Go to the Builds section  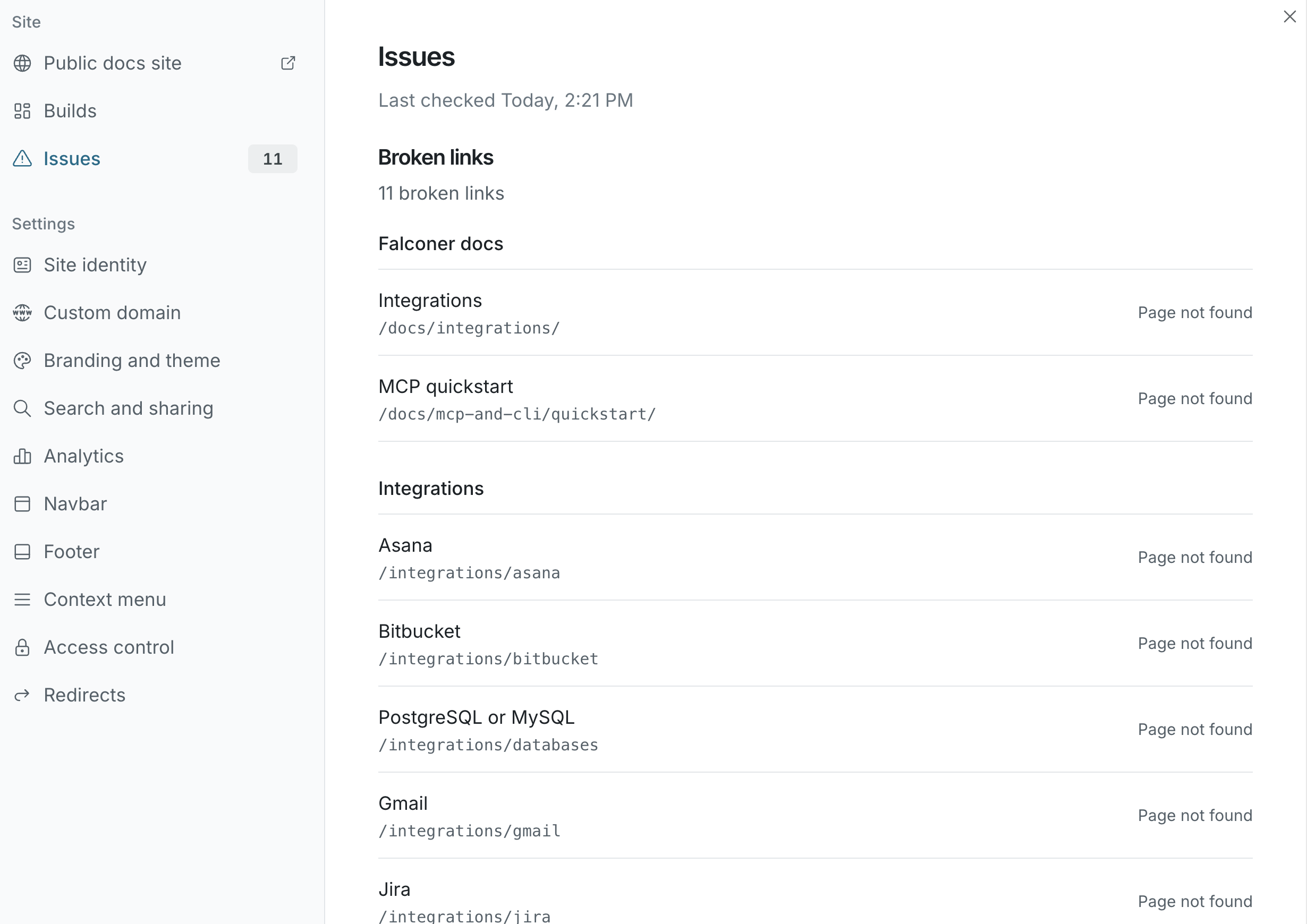point(154,111)
